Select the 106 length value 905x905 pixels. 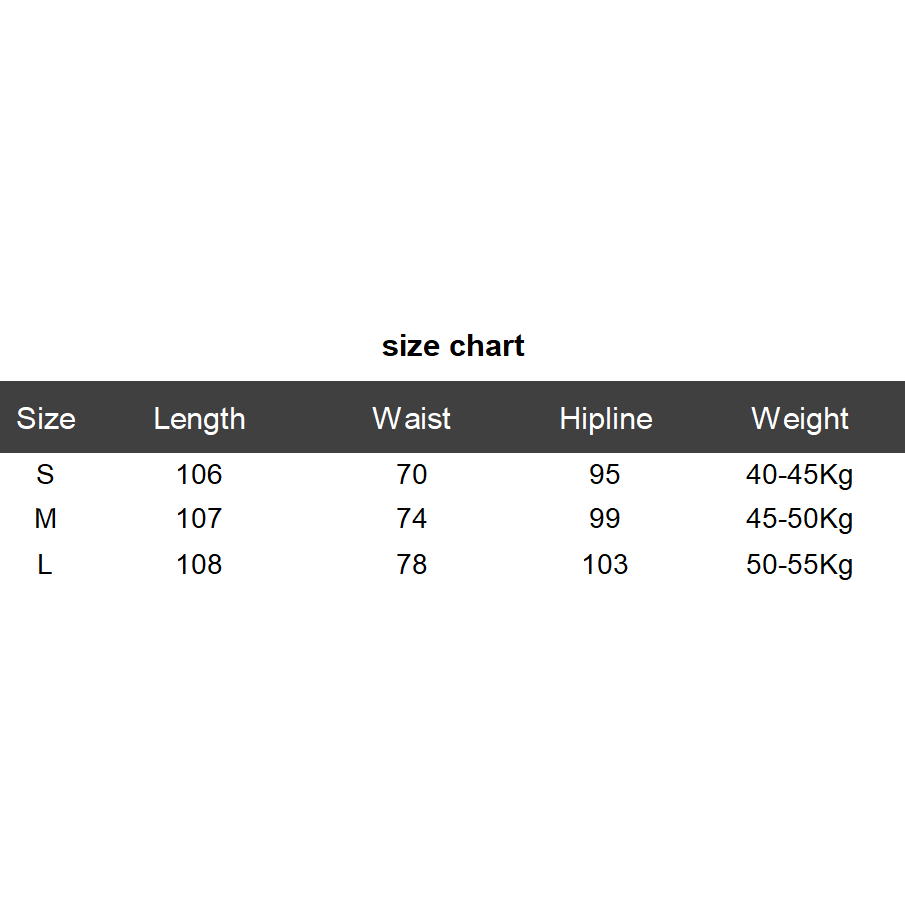[199, 474]
